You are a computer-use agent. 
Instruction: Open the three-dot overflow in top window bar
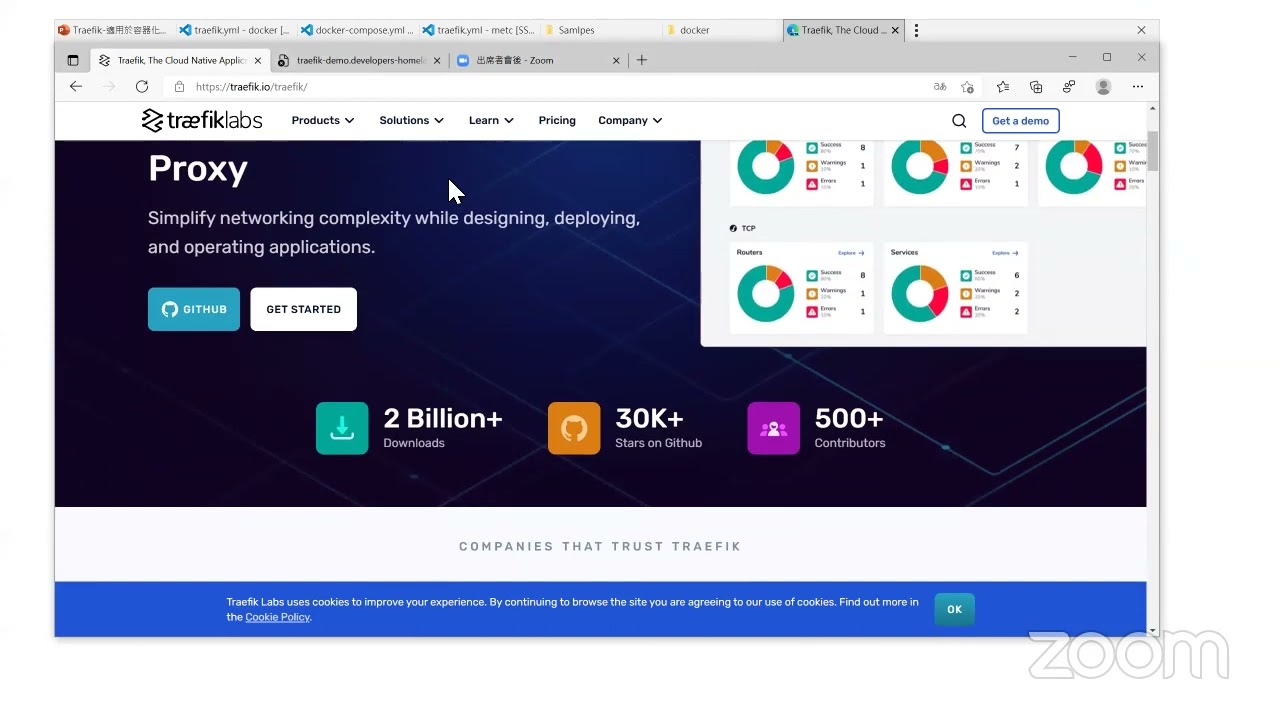(916, 30)
